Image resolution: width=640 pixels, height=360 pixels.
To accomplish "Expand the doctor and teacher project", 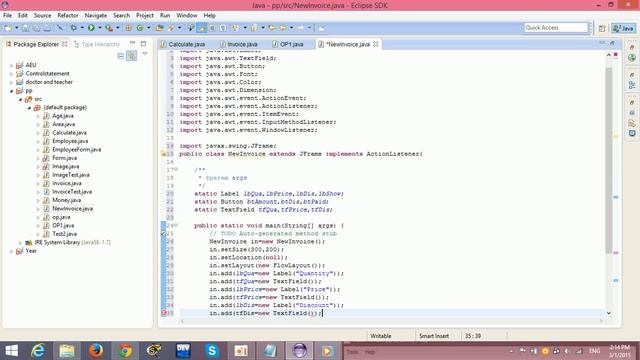I will pyautogui.click(x=11, y=82).
